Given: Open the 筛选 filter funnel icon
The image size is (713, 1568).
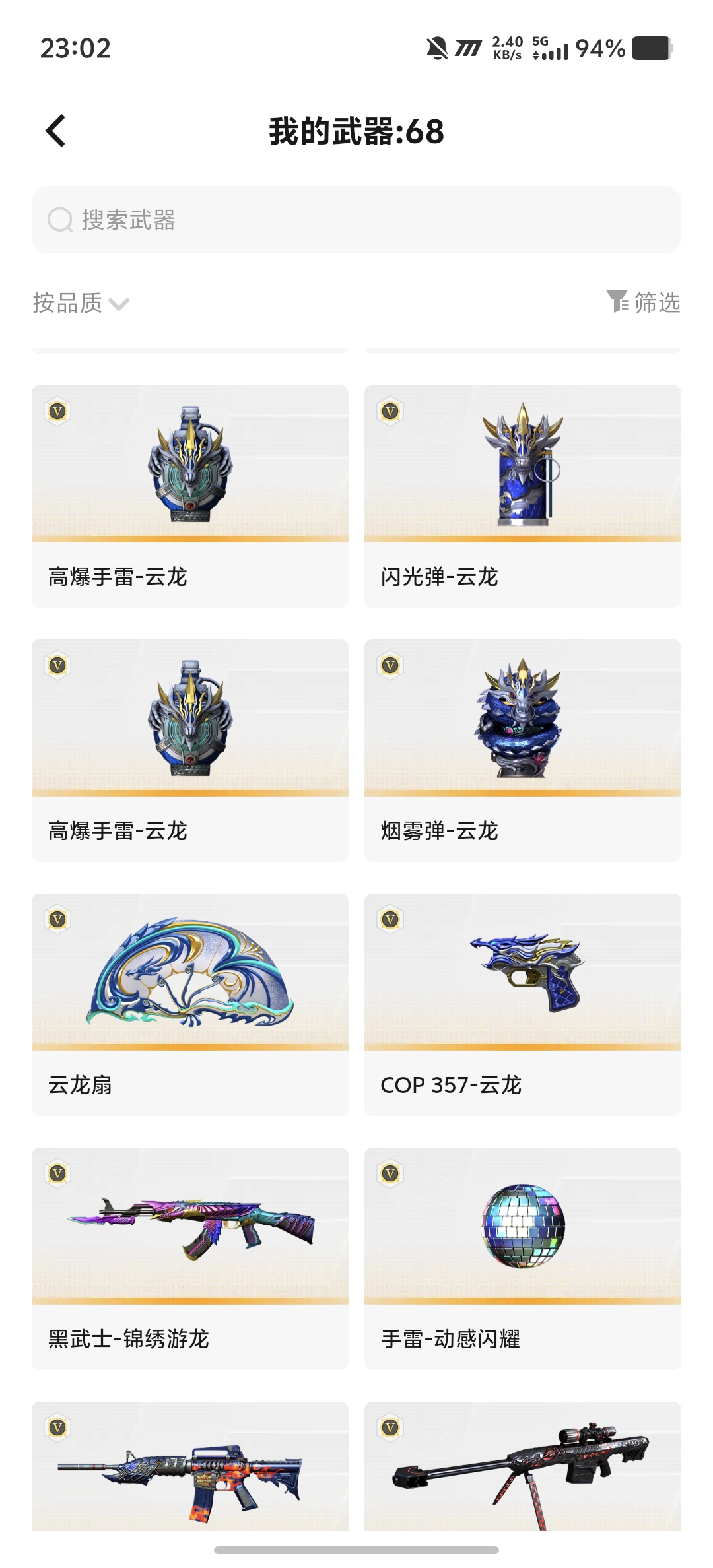Looking at the screenshot, I should [x=618, y=302].
